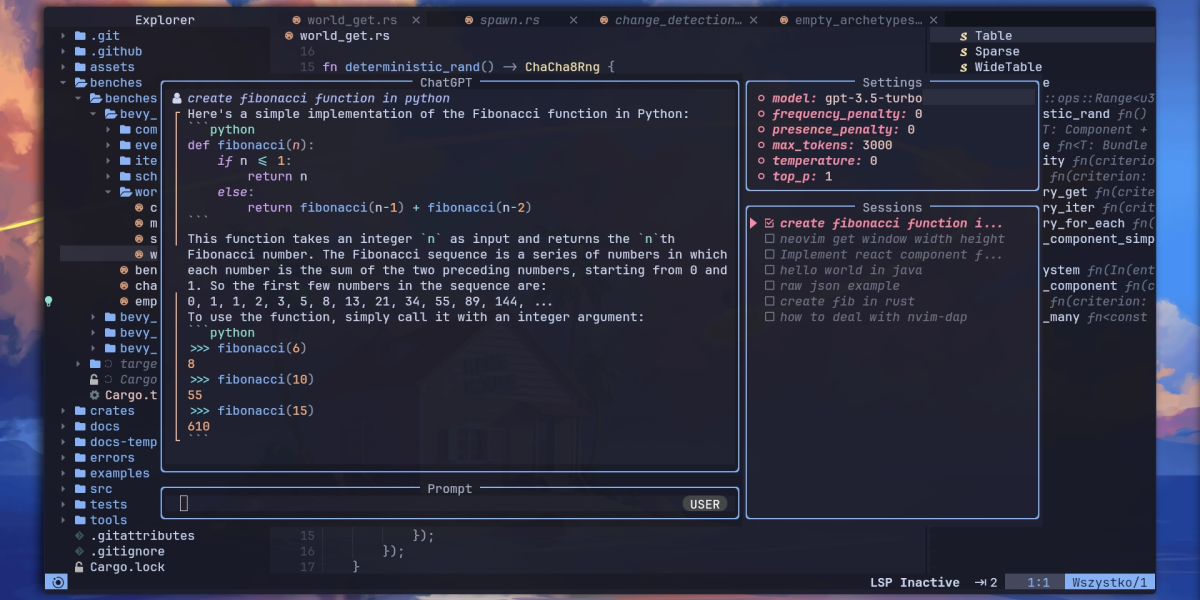Click the user avatar icon in the ChatGPT header
Viewport: 1200px width, 600px height.
tap(176, 98)
